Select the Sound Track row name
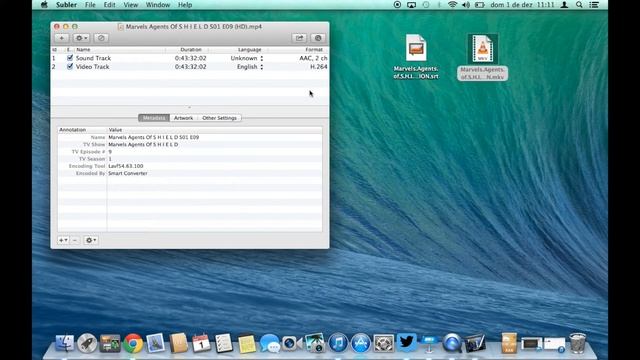 [x=93, y=58]
